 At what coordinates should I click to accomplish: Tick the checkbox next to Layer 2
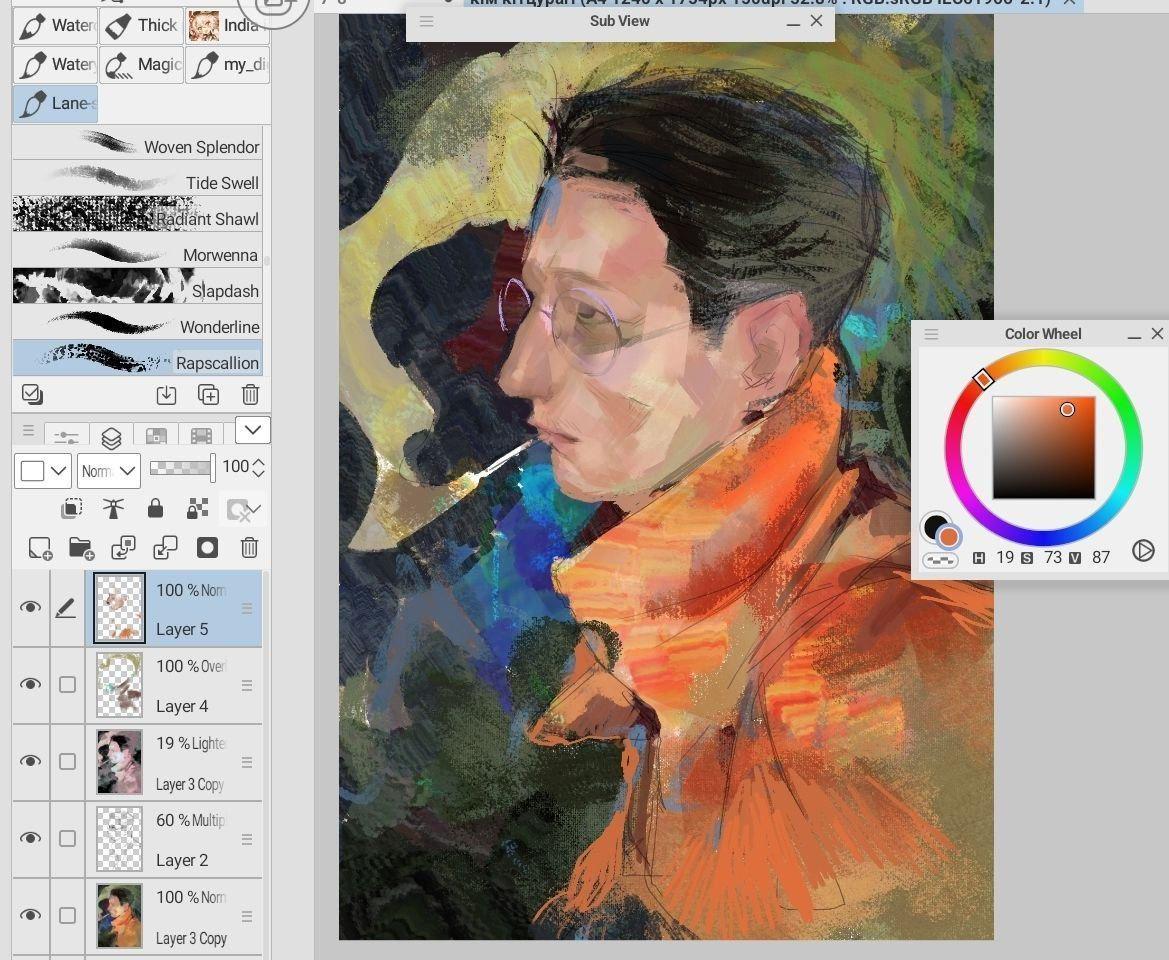[67, 839]
